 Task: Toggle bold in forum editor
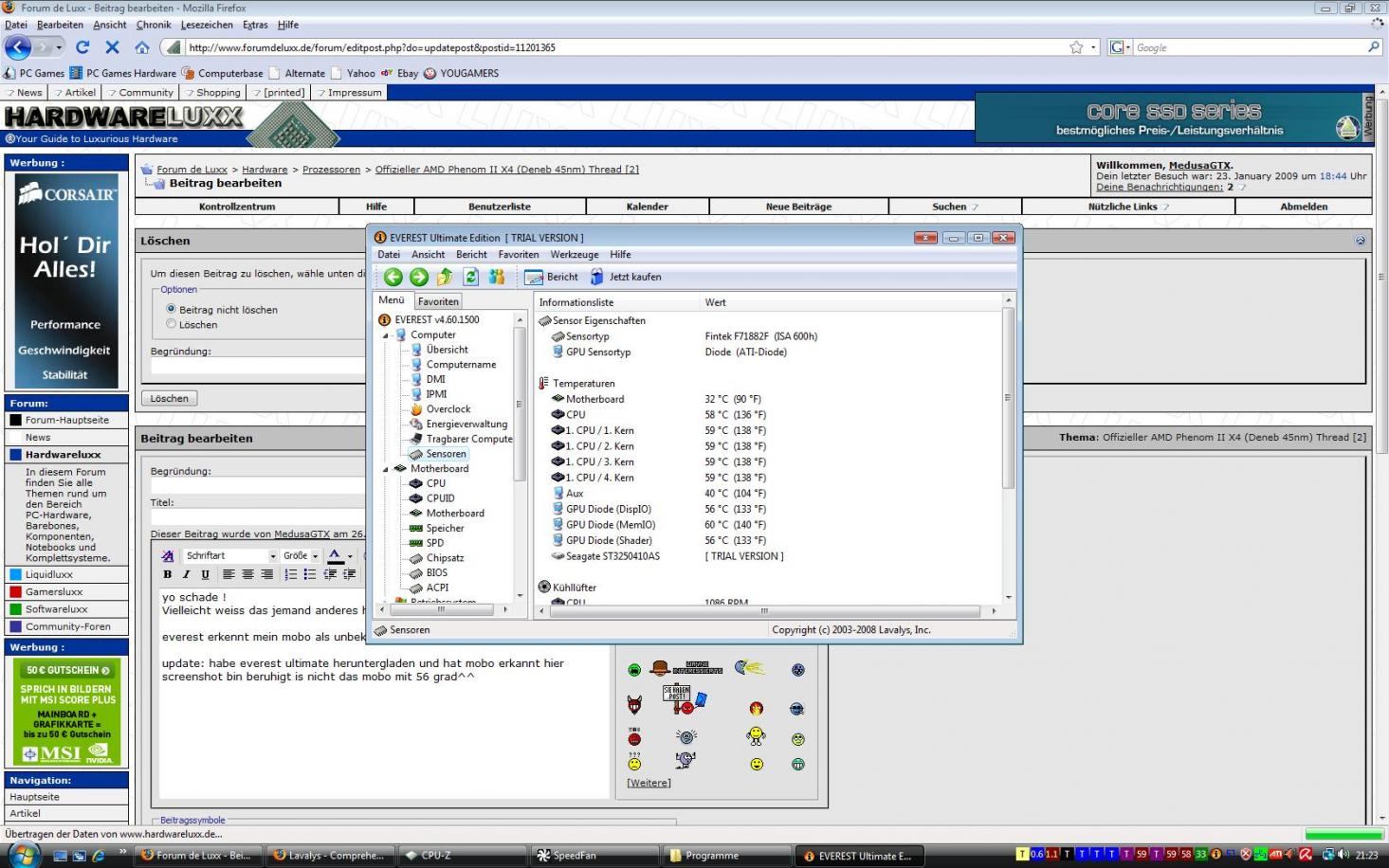[168, 574]
